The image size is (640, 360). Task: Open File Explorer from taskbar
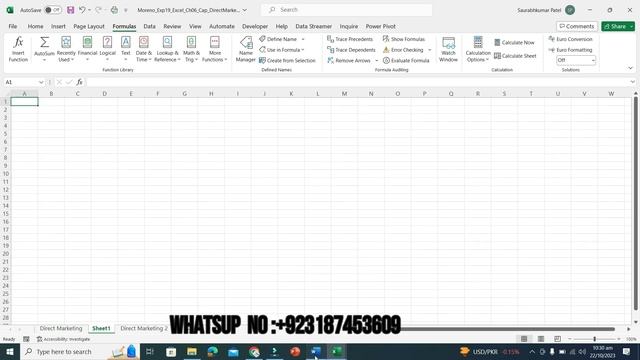coord(192,351)
